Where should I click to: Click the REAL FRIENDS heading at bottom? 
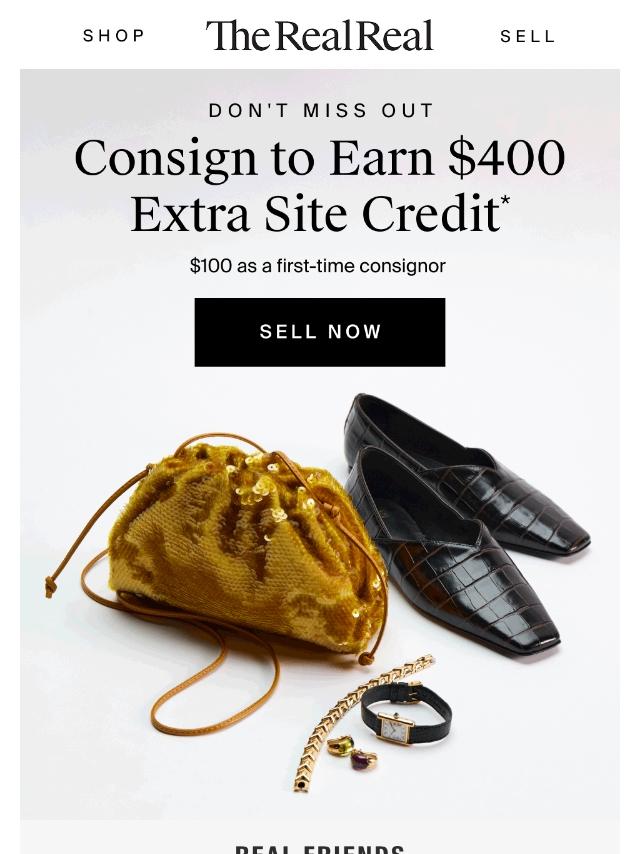click(320, 849)
